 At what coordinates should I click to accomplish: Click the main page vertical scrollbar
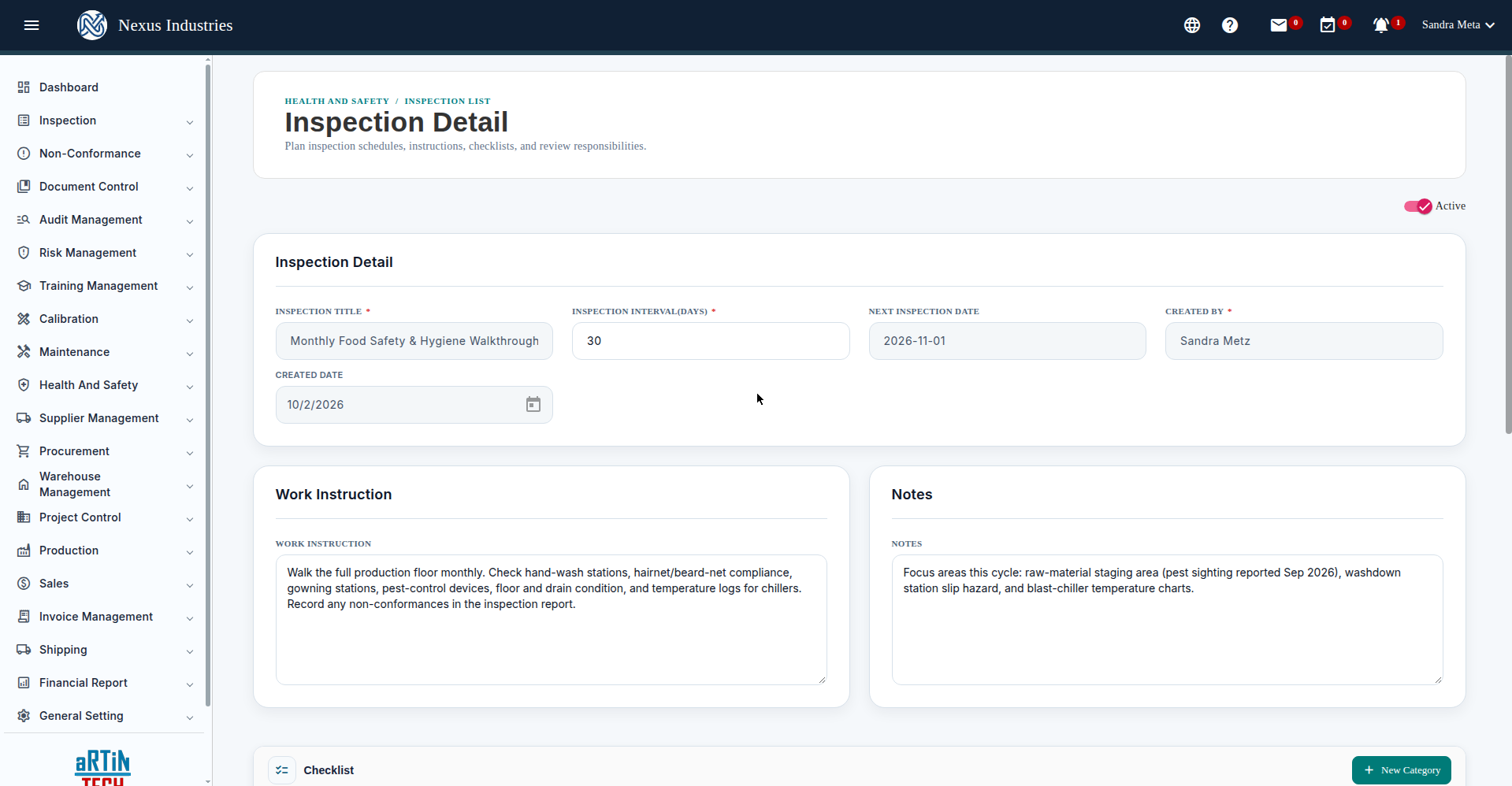tap(1508, 244)
